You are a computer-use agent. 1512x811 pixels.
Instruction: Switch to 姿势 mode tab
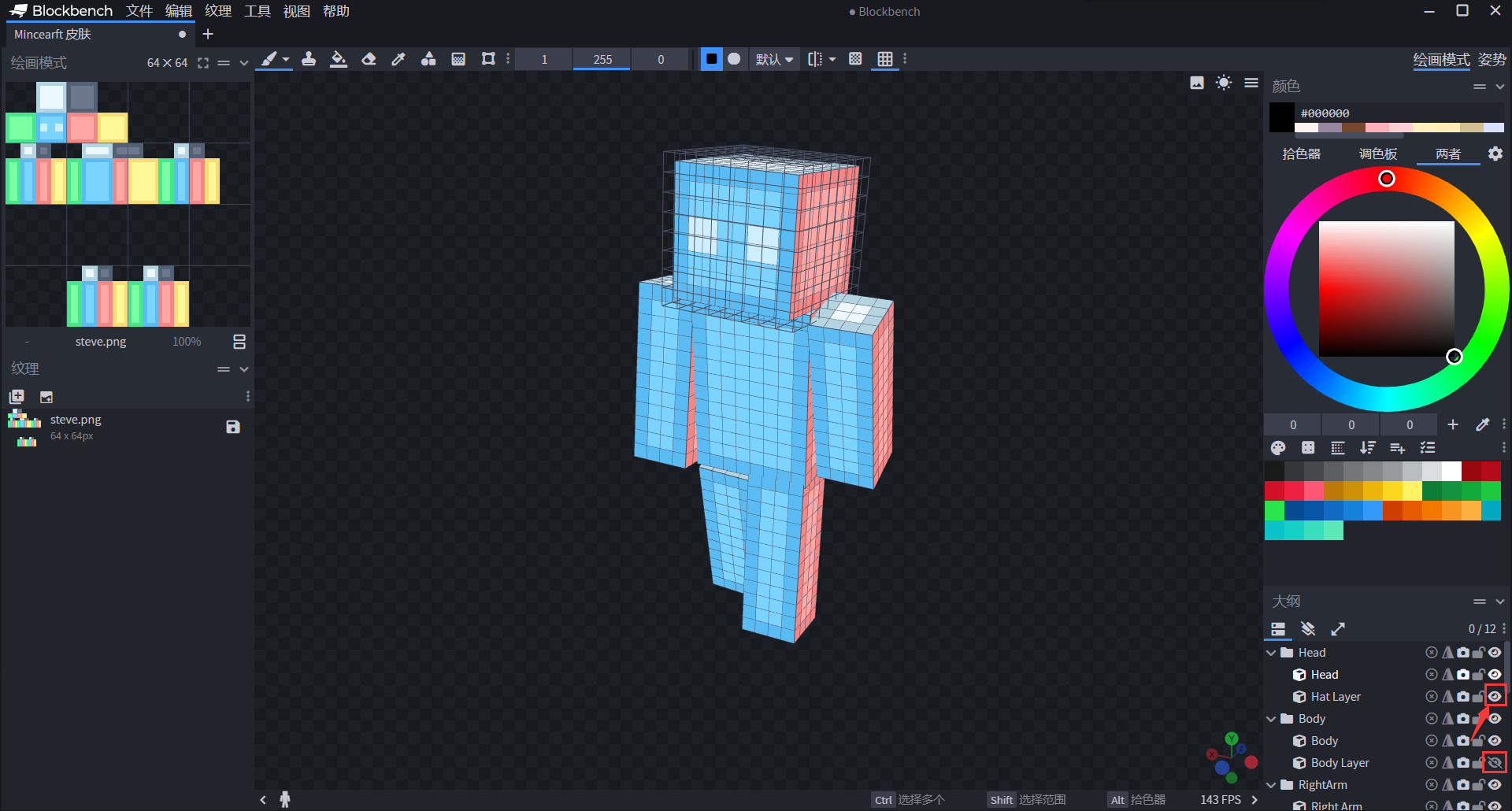click(x=1492, y=60)
